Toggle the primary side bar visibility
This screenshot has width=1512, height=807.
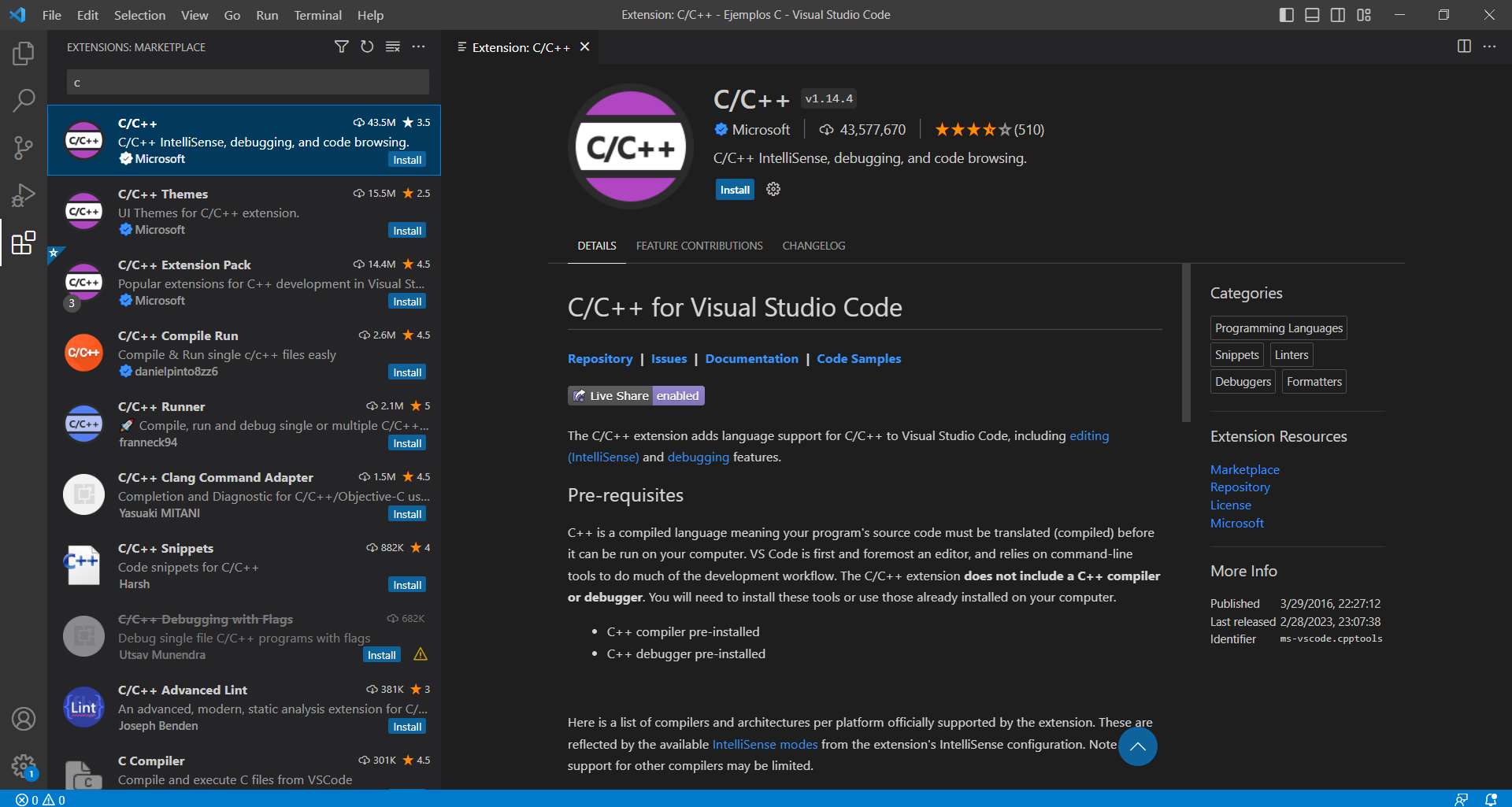[1286, 14]
